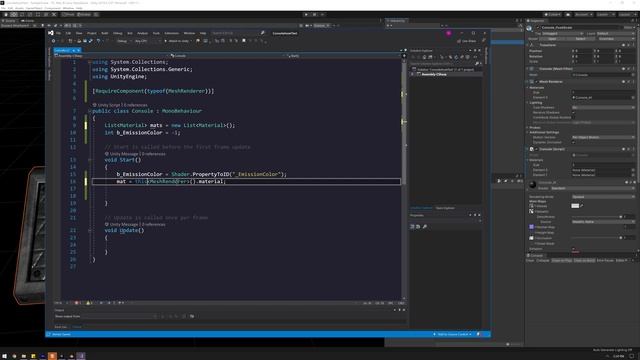Open the Overrides dropdown in Inspector
640x360 pixels.
(x=616, y=39)
